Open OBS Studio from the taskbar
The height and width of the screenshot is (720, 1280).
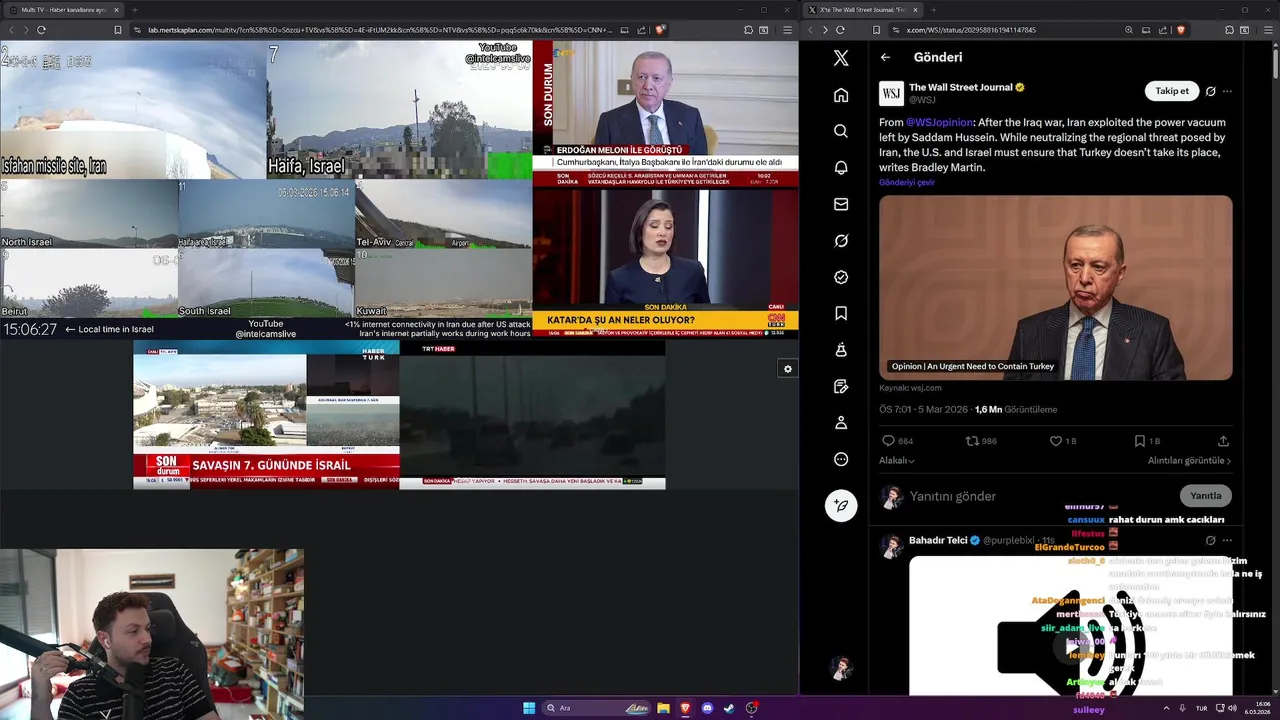tap(751, 708)
